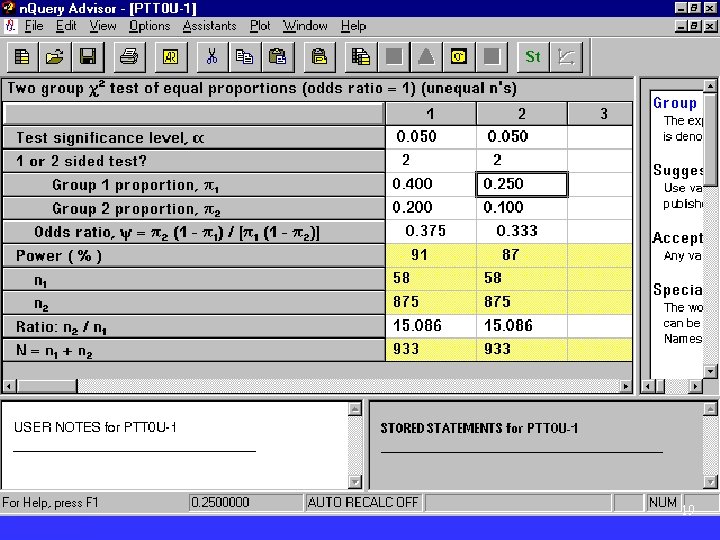Click the cut scissors icon
Screen dimensions: 720x540
coord(212,57)
